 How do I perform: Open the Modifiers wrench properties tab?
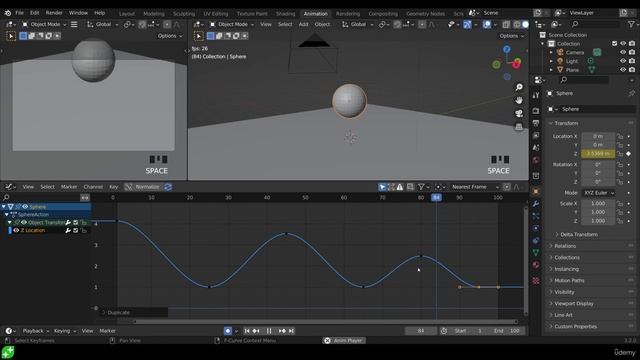(x=536, y=204)
